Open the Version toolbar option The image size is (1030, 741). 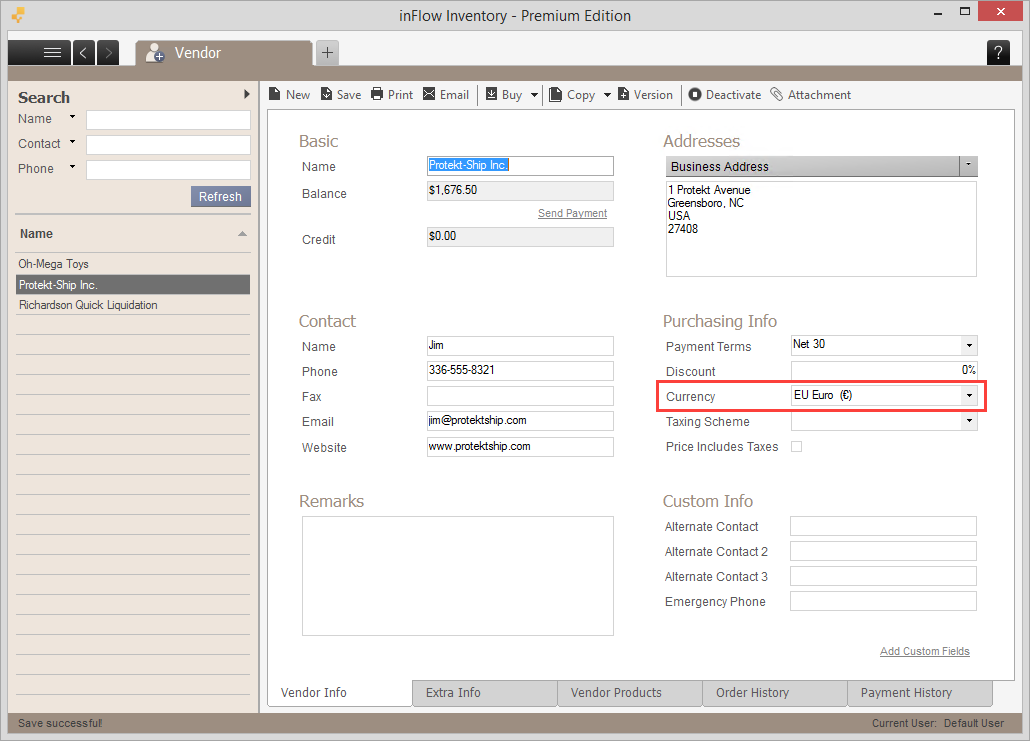point(645,95)
